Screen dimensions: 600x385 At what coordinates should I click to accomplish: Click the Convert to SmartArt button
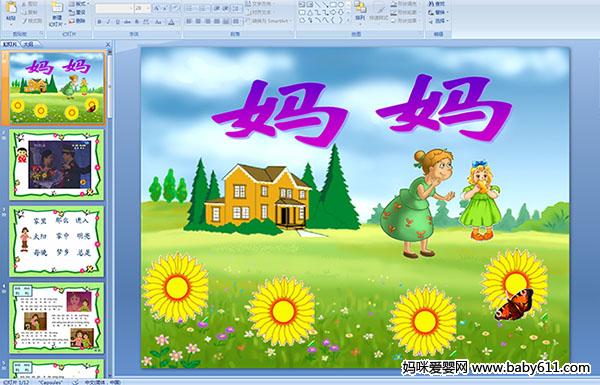point(269,21)
